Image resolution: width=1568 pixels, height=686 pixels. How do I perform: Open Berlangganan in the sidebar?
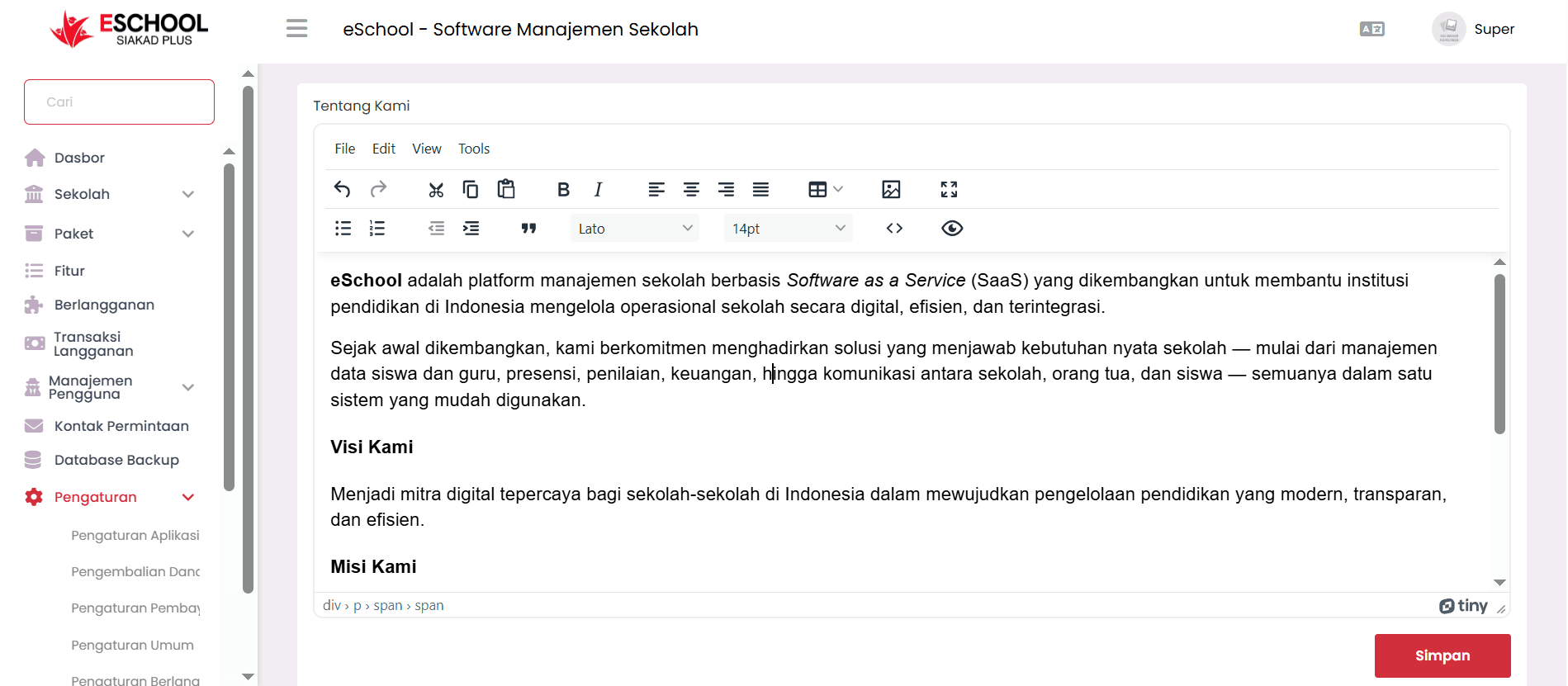[x=104, y=305]
